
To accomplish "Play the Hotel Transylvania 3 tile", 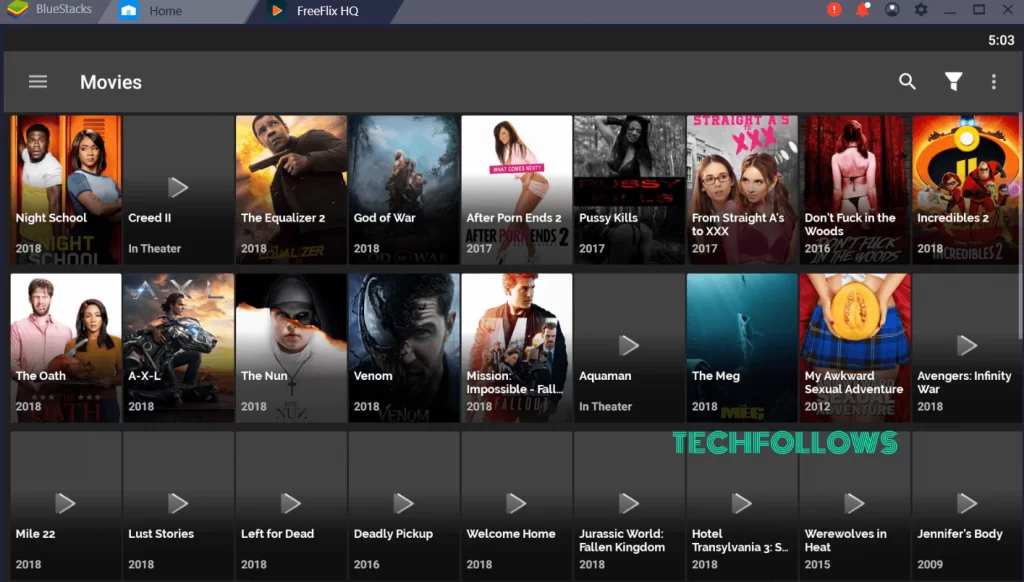I will pyautogui.click(x=742, y=506).
